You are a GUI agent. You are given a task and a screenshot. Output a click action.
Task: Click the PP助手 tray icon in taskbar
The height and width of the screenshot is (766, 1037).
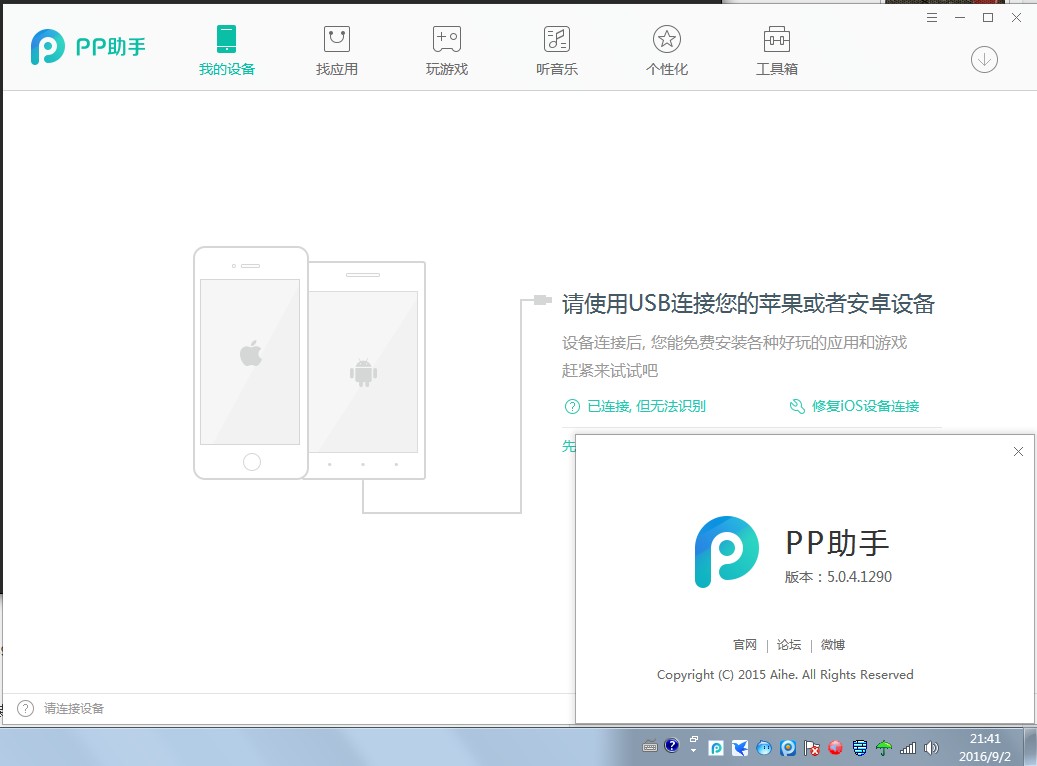click(x=716, y=747)
